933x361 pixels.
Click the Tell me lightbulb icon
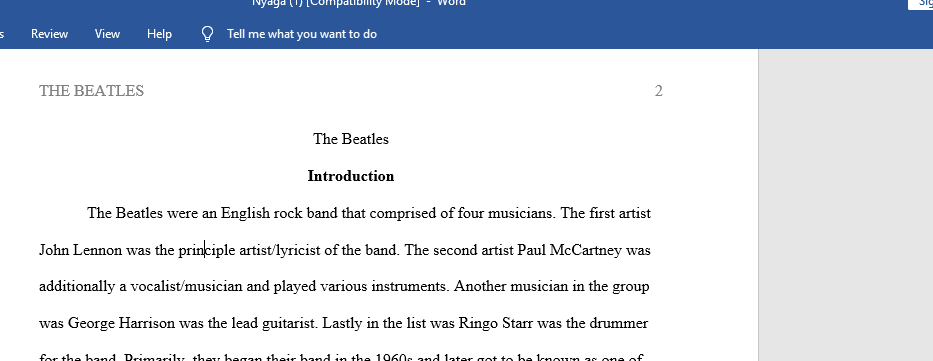point(207,34)
